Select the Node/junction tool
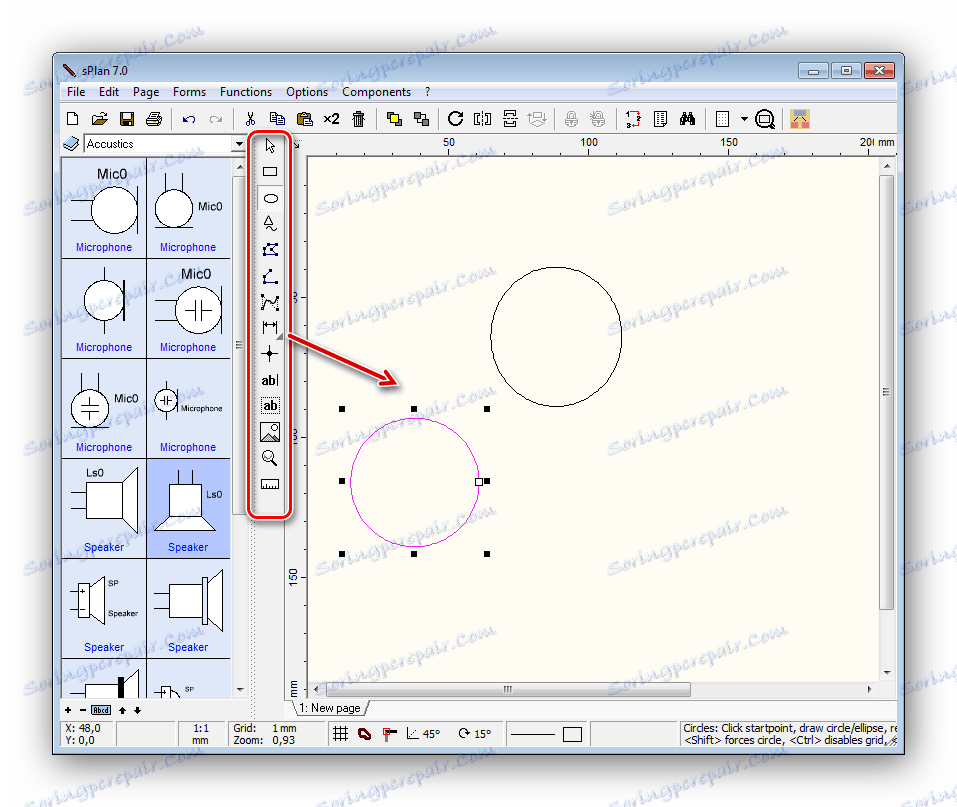Screen dimensions: 957x807 click(x=270, y=354)
